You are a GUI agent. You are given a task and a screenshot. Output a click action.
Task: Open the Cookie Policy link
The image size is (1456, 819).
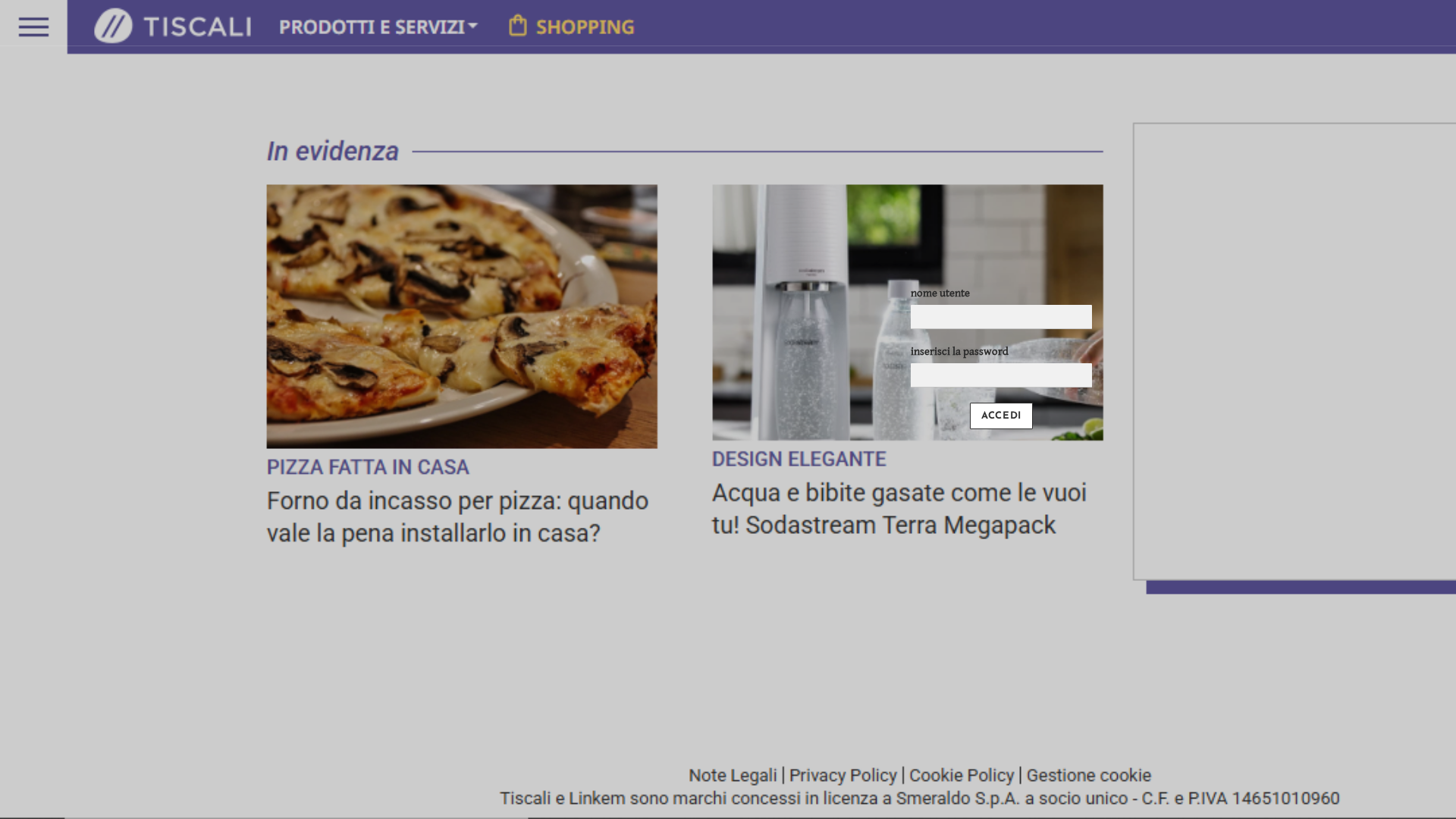962,775
